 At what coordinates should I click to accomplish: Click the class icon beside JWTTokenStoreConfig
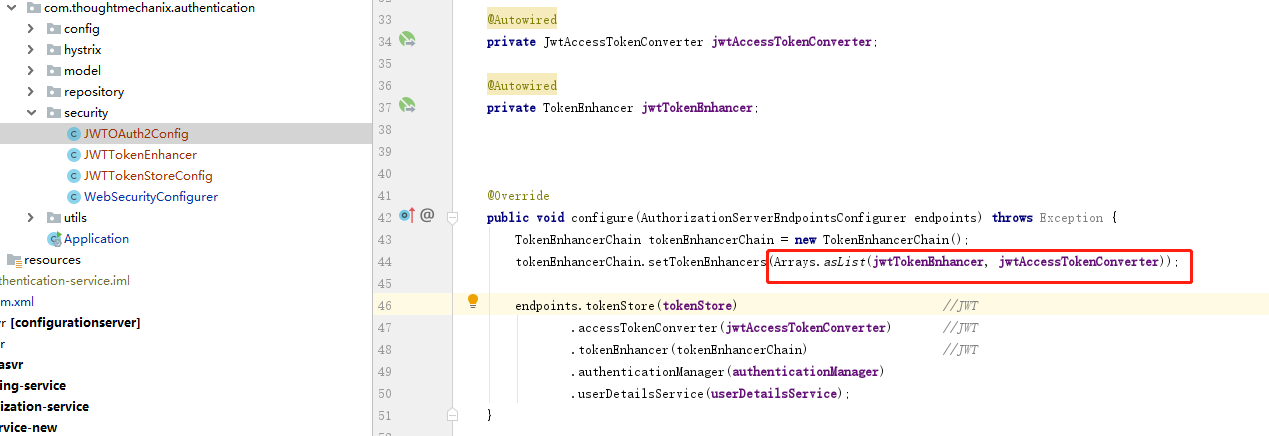coord(73,176)
